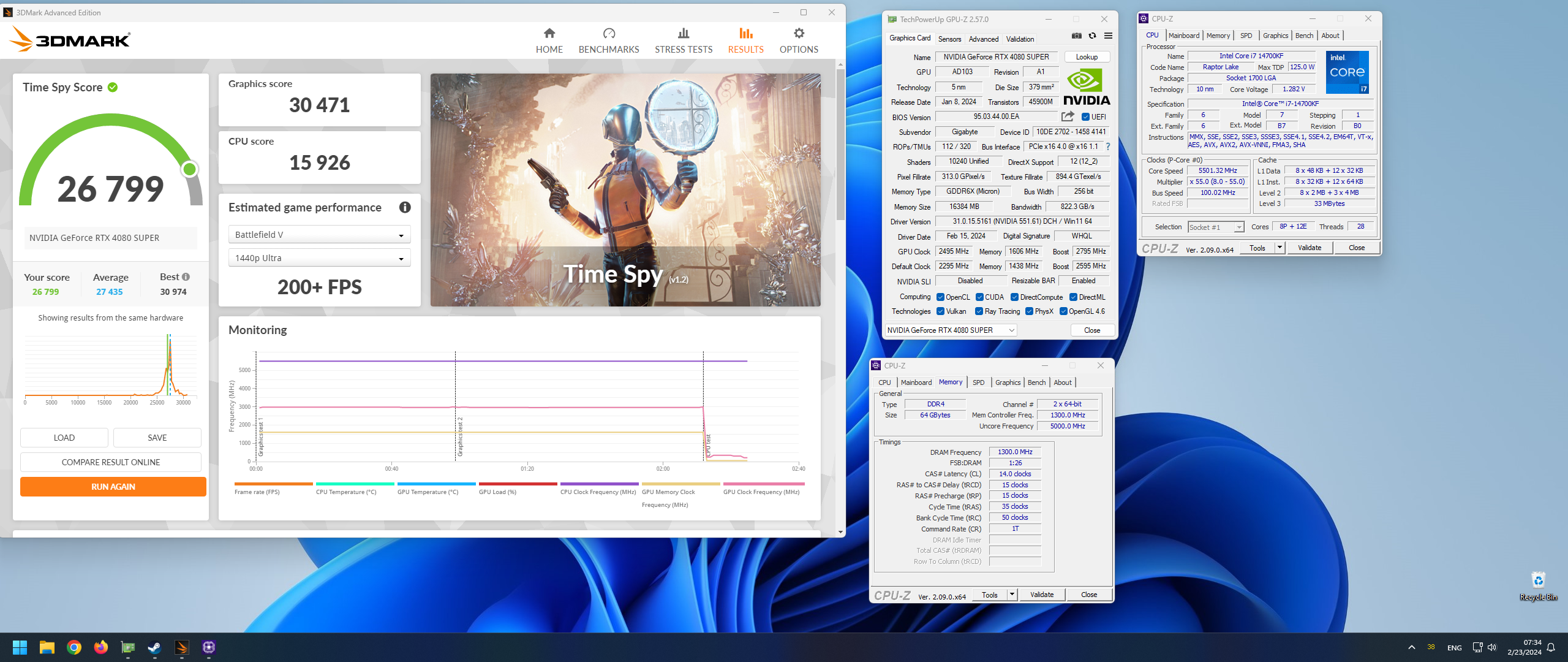
Task: Open the notifications bell in the tray
Action: [x=1551, y=647]
